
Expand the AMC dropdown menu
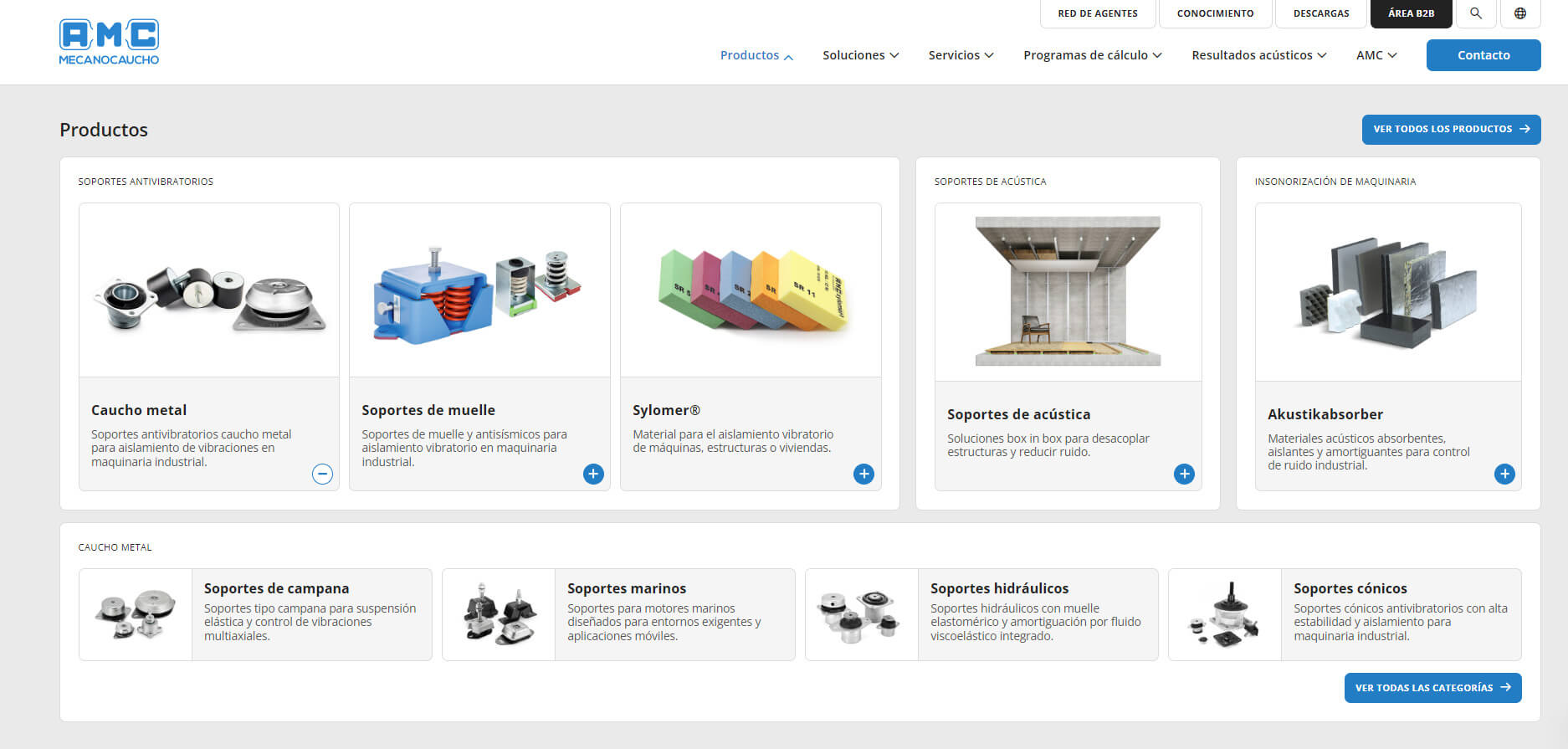click(x=1376, y=55)
